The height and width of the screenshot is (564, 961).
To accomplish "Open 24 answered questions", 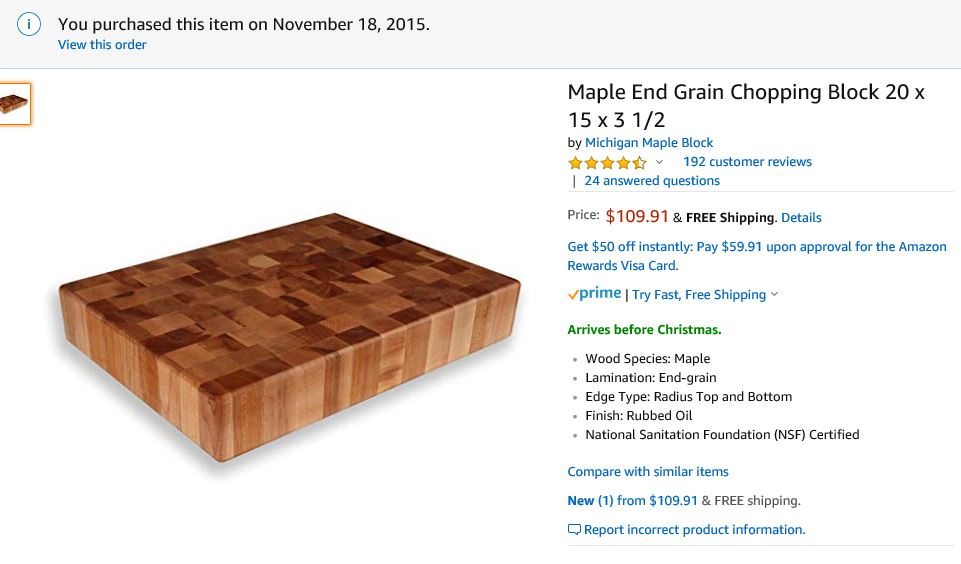I will (652, 181).
